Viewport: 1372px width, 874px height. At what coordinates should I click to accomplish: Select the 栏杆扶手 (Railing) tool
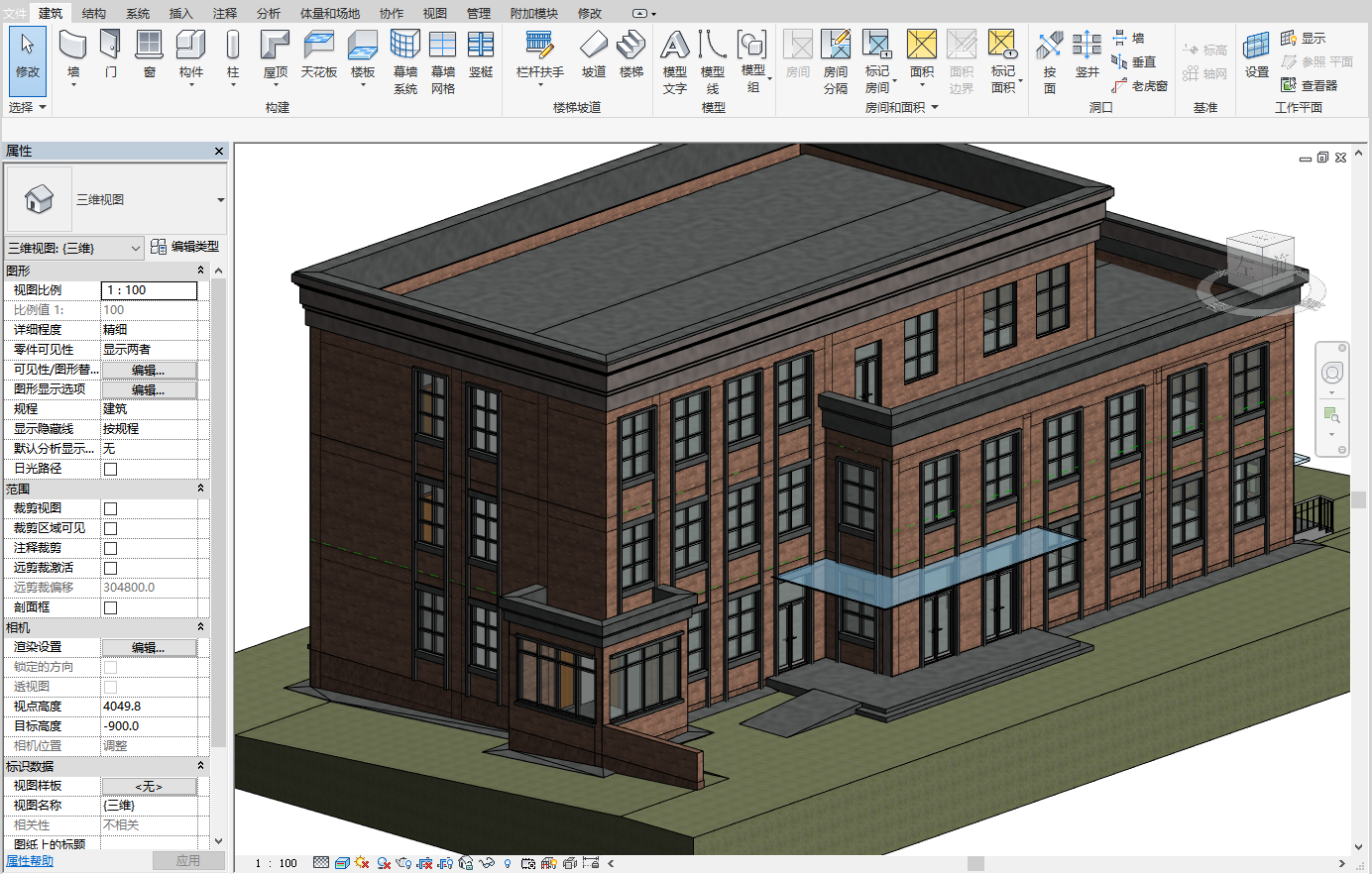[x=540, y=55]
